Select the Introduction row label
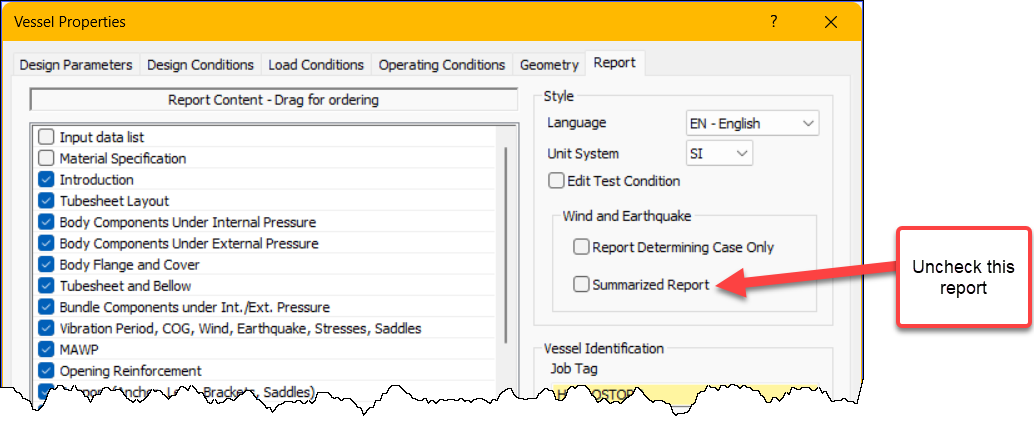The image size is (1034, 424). (x=96, y=180)
